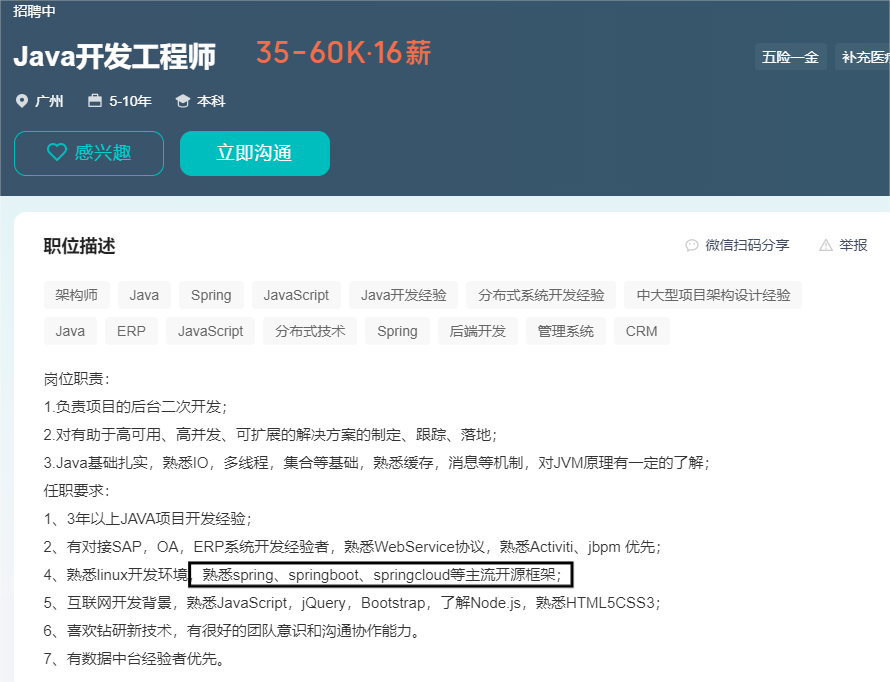This screenshot has width=890, height=682.
Task: Click the 分布式系统开发经验 tag
Action: coord(541,295)
